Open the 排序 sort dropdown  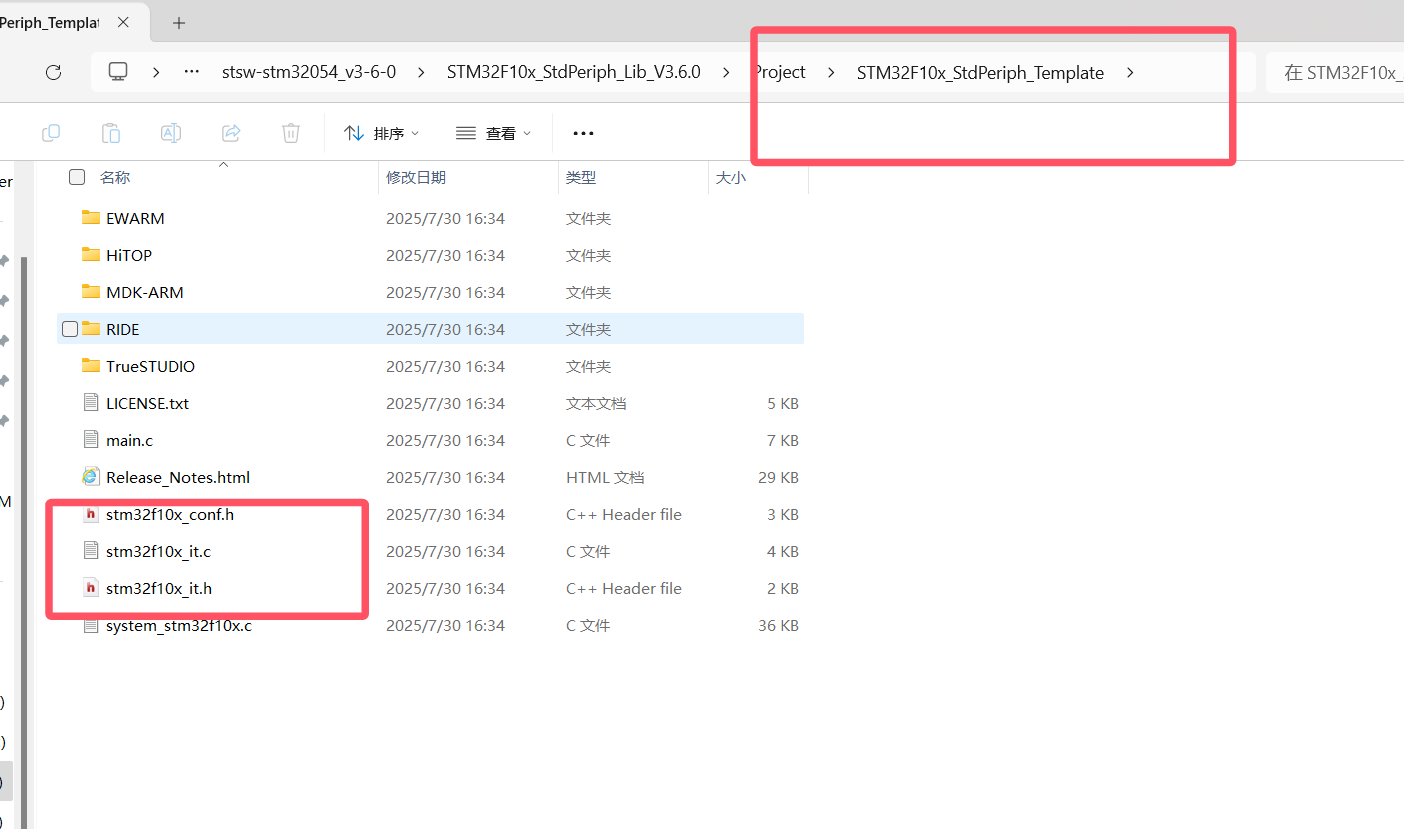click(381, 133)
